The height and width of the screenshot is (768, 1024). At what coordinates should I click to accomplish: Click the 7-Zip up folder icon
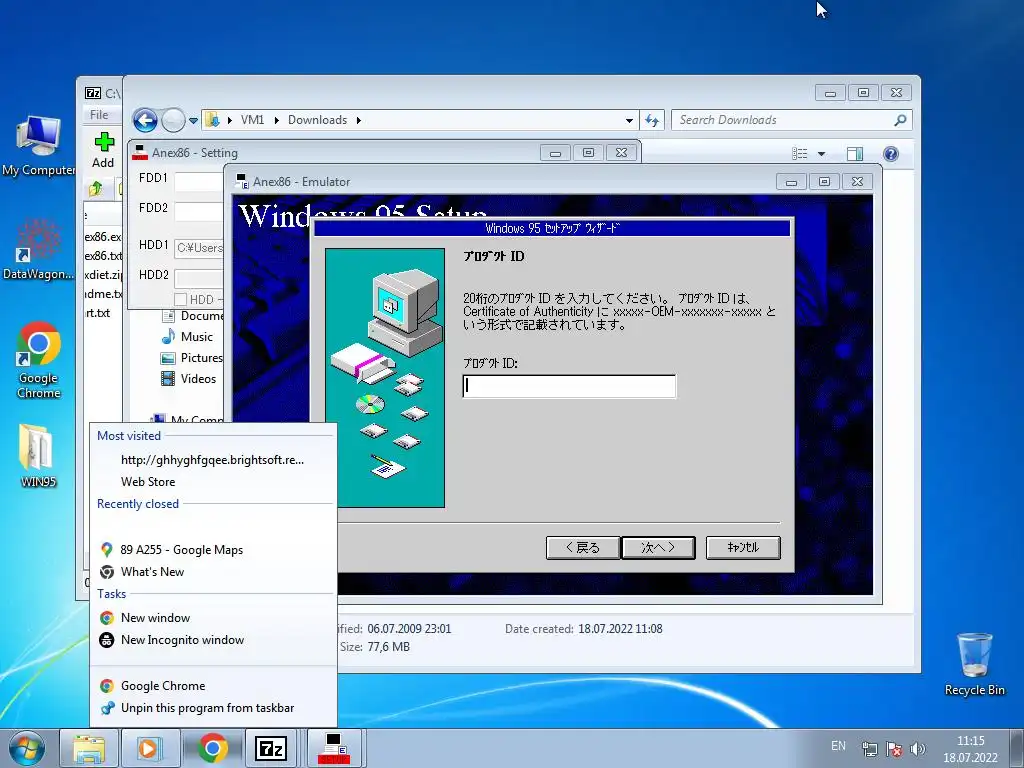coord(95,189)
